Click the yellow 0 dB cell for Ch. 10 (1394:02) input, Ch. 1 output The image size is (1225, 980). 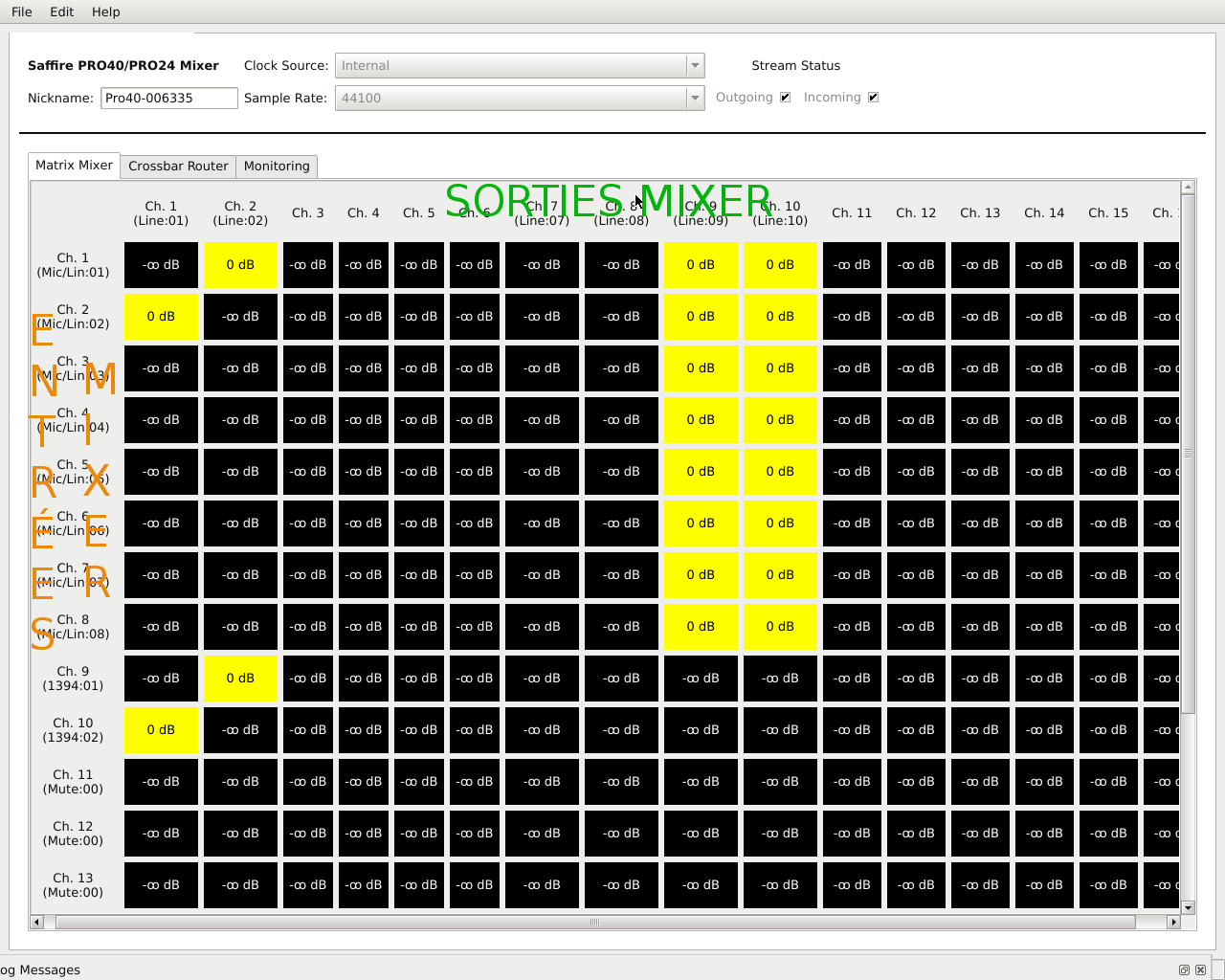(x=161, y=730)
